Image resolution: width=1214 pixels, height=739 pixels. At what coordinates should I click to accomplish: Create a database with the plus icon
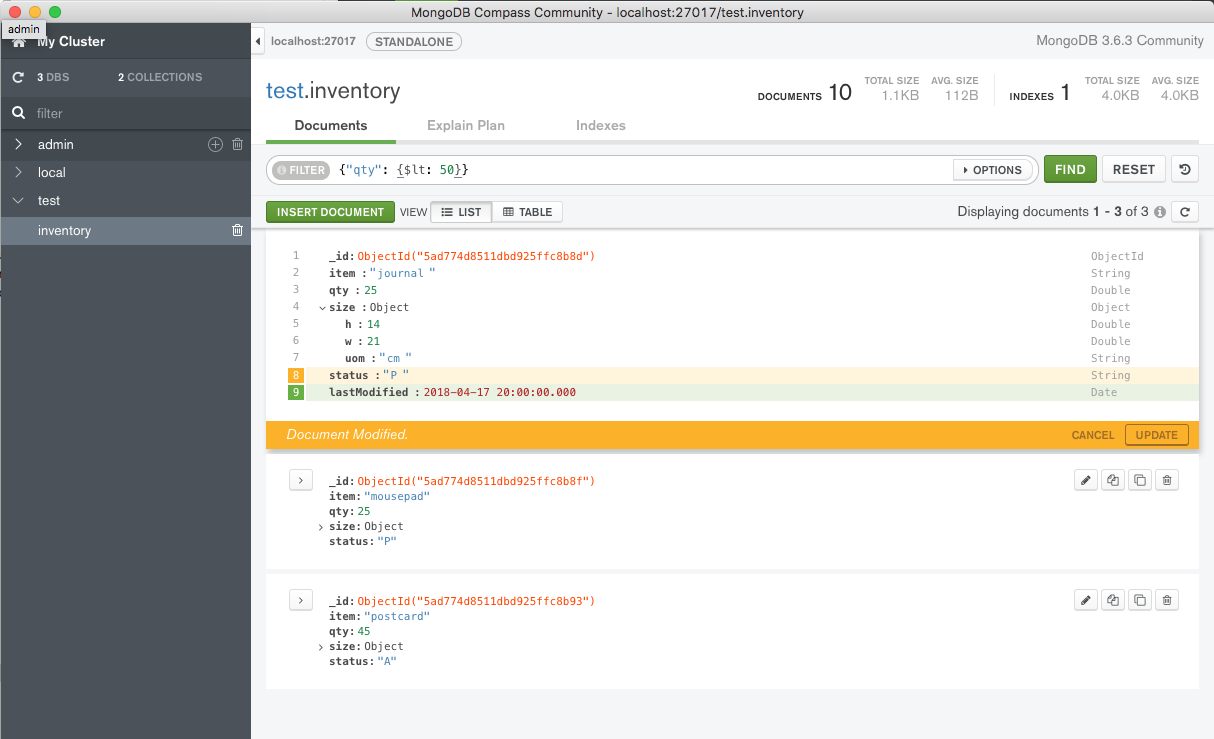pos(215,144)
